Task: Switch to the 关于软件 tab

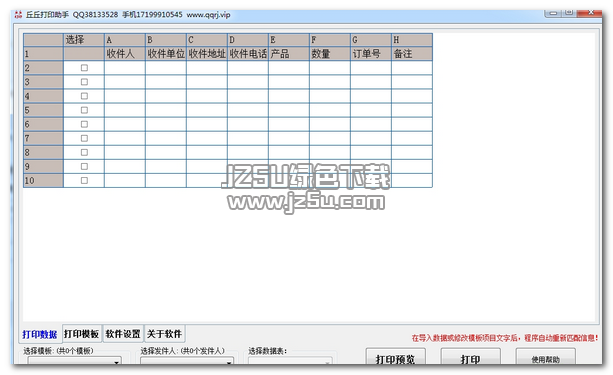Action: [164, 334]
